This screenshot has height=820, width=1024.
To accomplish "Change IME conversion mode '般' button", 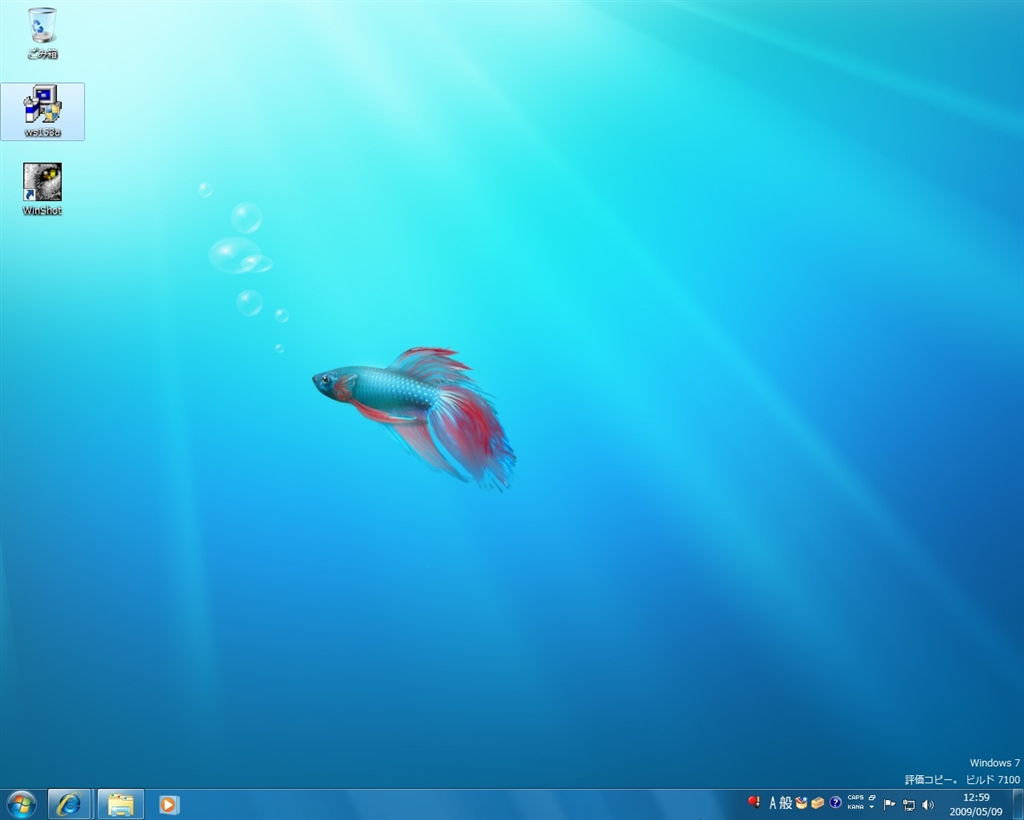I will point(786,803).
